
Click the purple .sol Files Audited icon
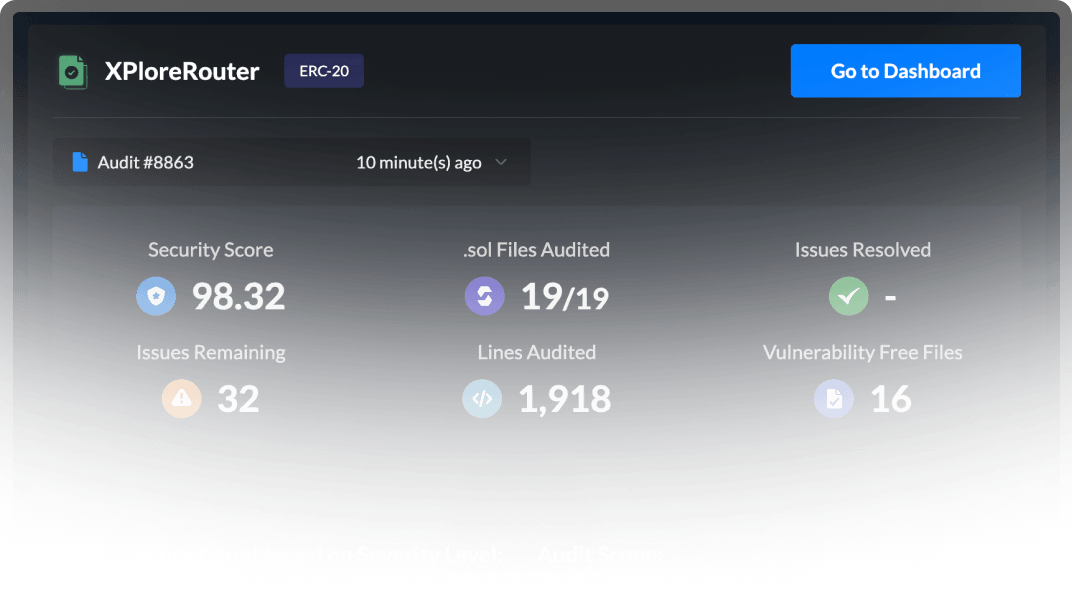485,296
